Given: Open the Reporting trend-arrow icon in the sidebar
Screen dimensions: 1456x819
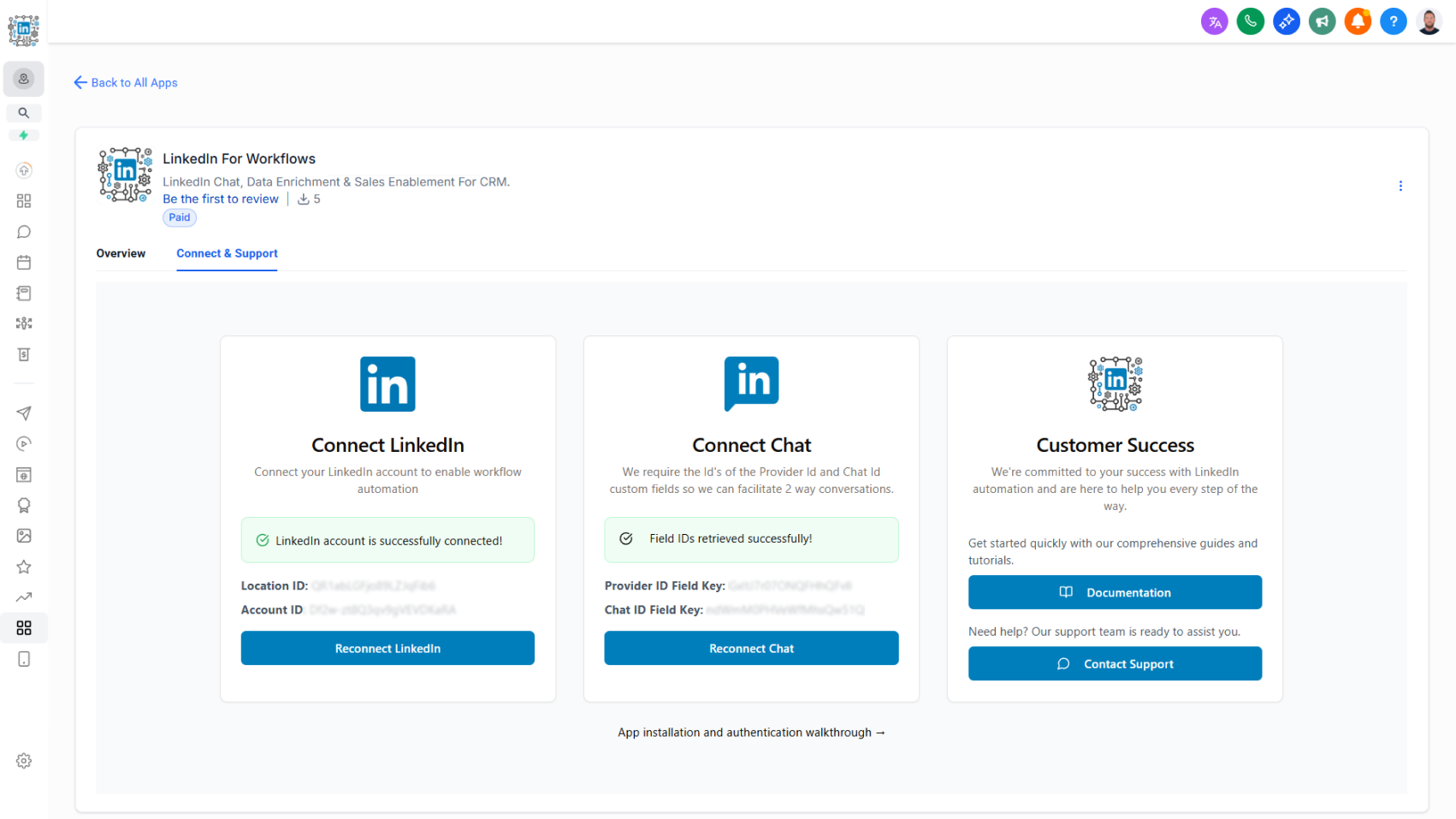Looking at the screenshot, I should (x=24, y=596).
